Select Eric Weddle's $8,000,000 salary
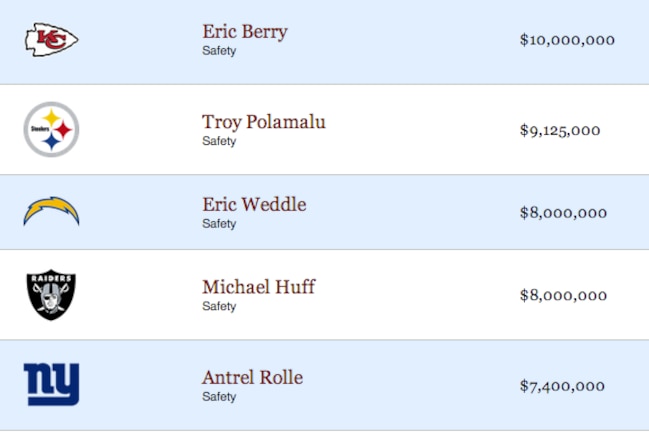 click(x=563, y=213)
